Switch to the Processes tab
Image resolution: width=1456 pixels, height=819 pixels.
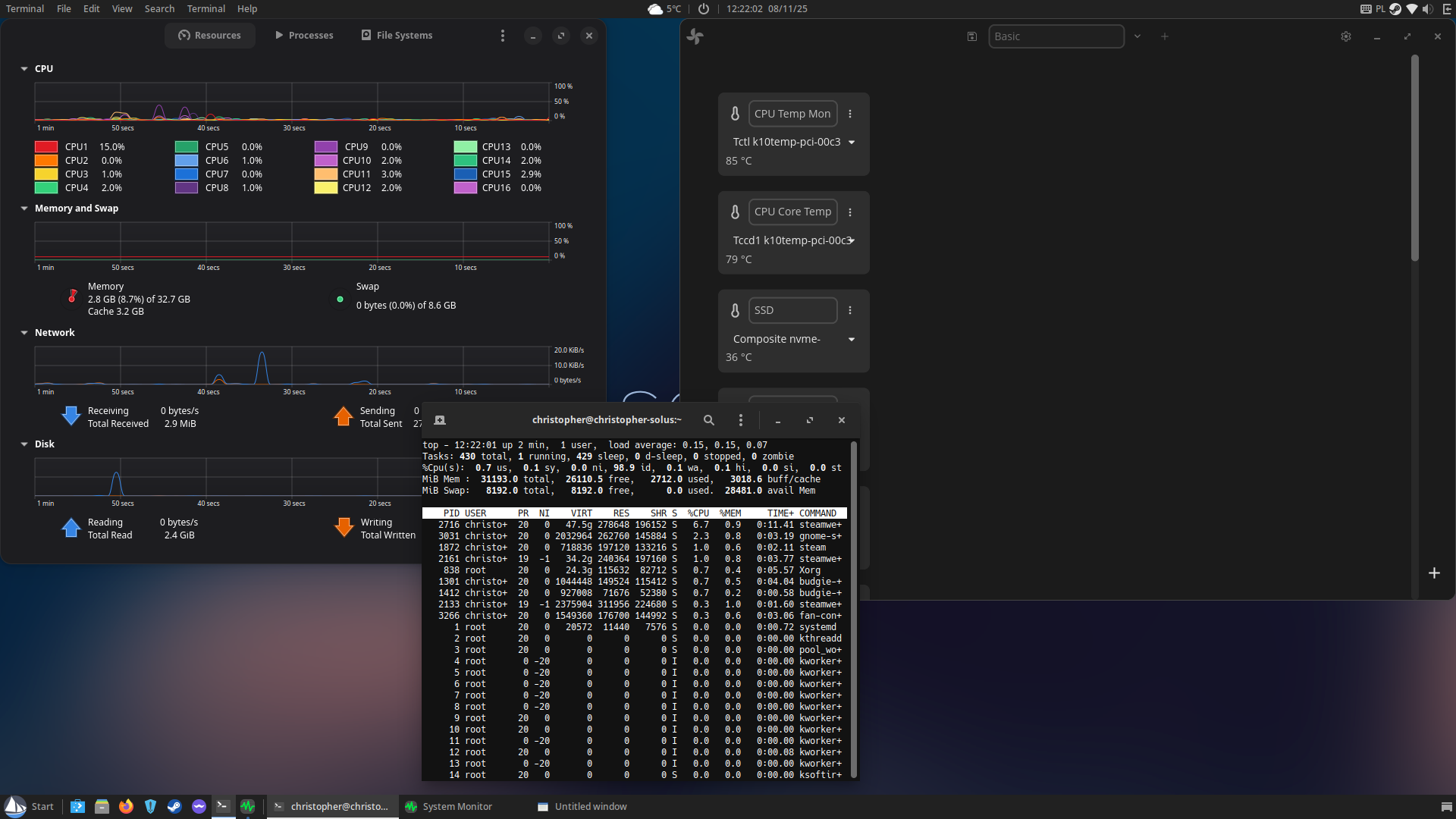tap(303, 36)
